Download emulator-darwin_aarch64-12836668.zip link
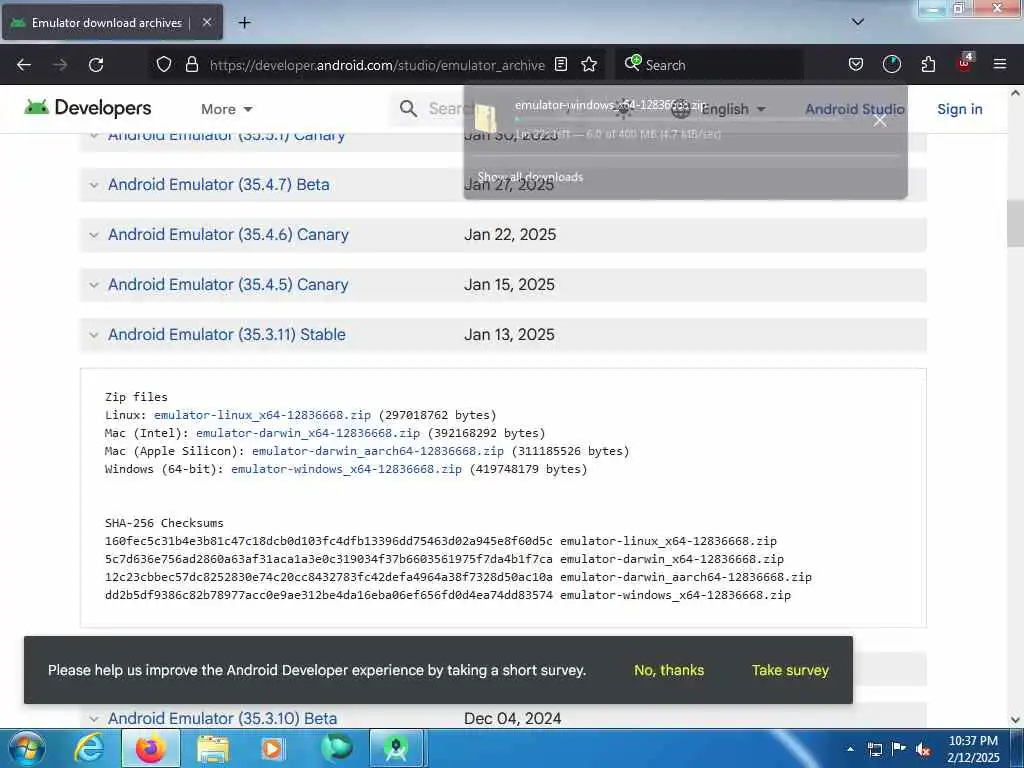The height and width of the screenshot is (768, 1024). pos(377,451)
